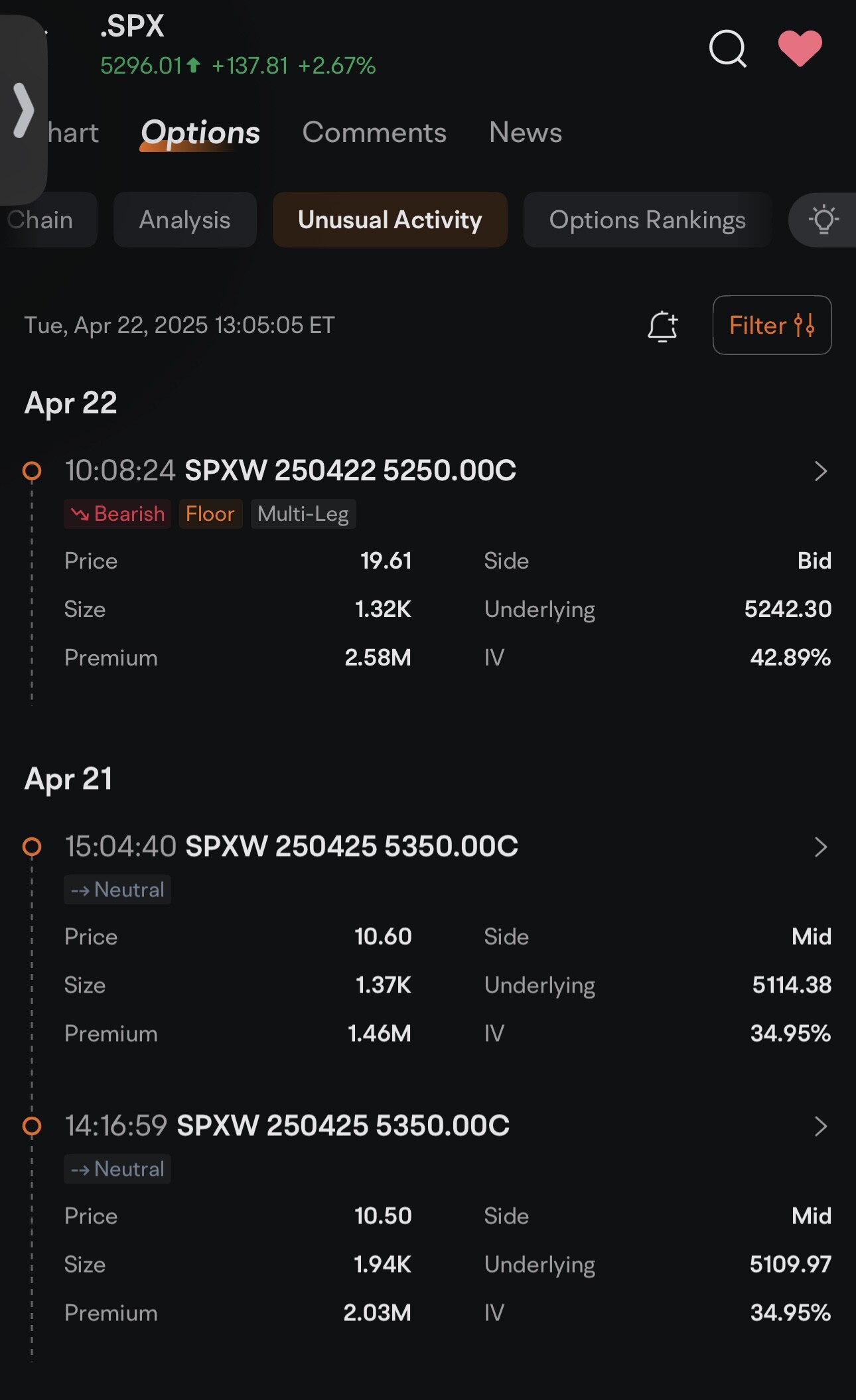
Task: Switch to the News tab
Action: coord(526,133)
